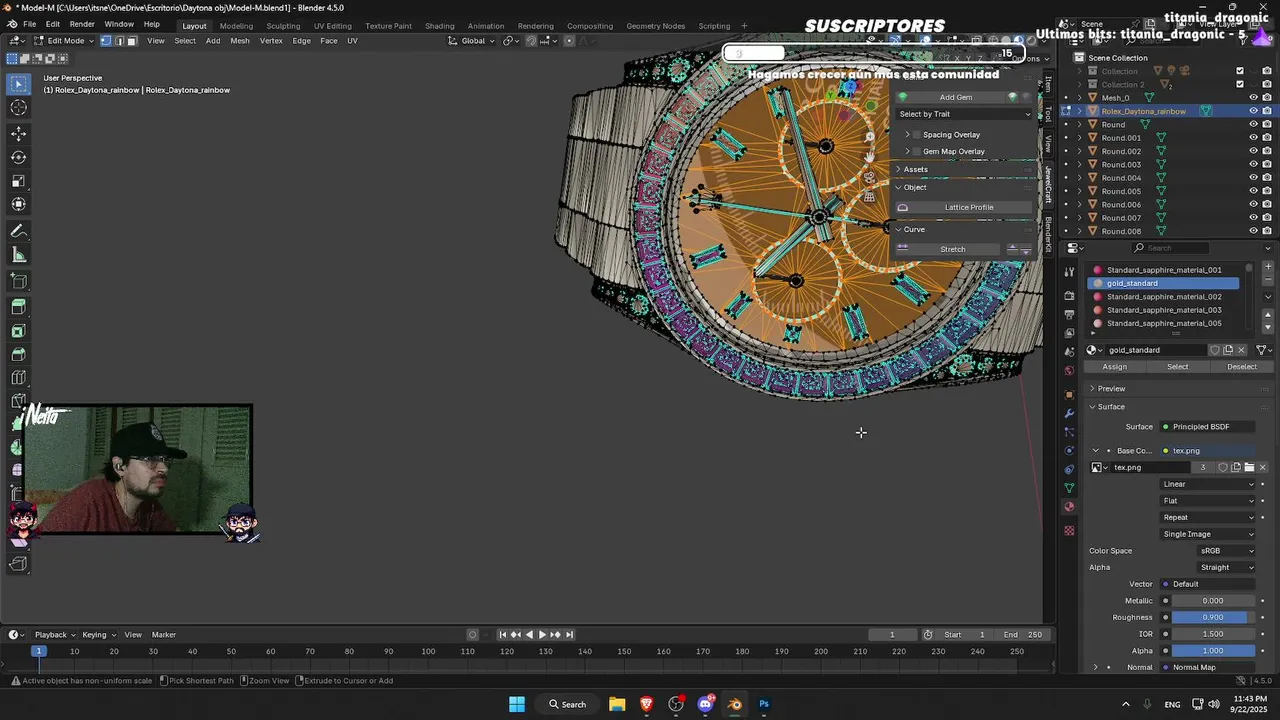
Task: Choose the Annotate tool
Action: click(x=18, y=231)
